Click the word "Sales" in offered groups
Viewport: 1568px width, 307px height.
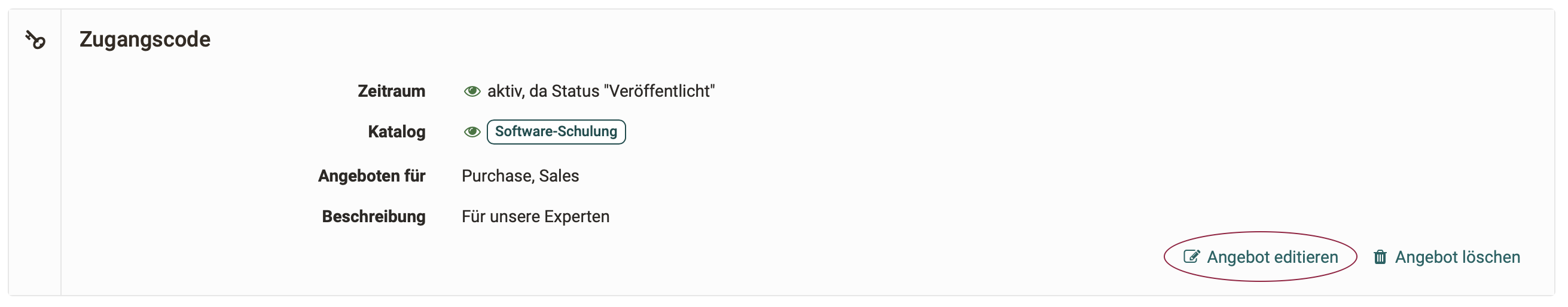tap(559, 176)
